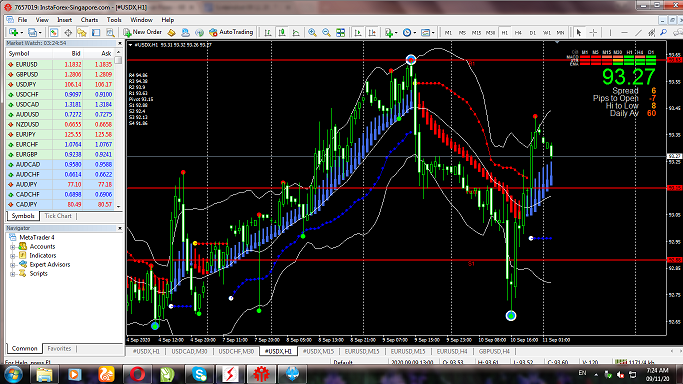Open the USDCAD,M30 chart tab
The image size is (683, 384).
point(189,351)
